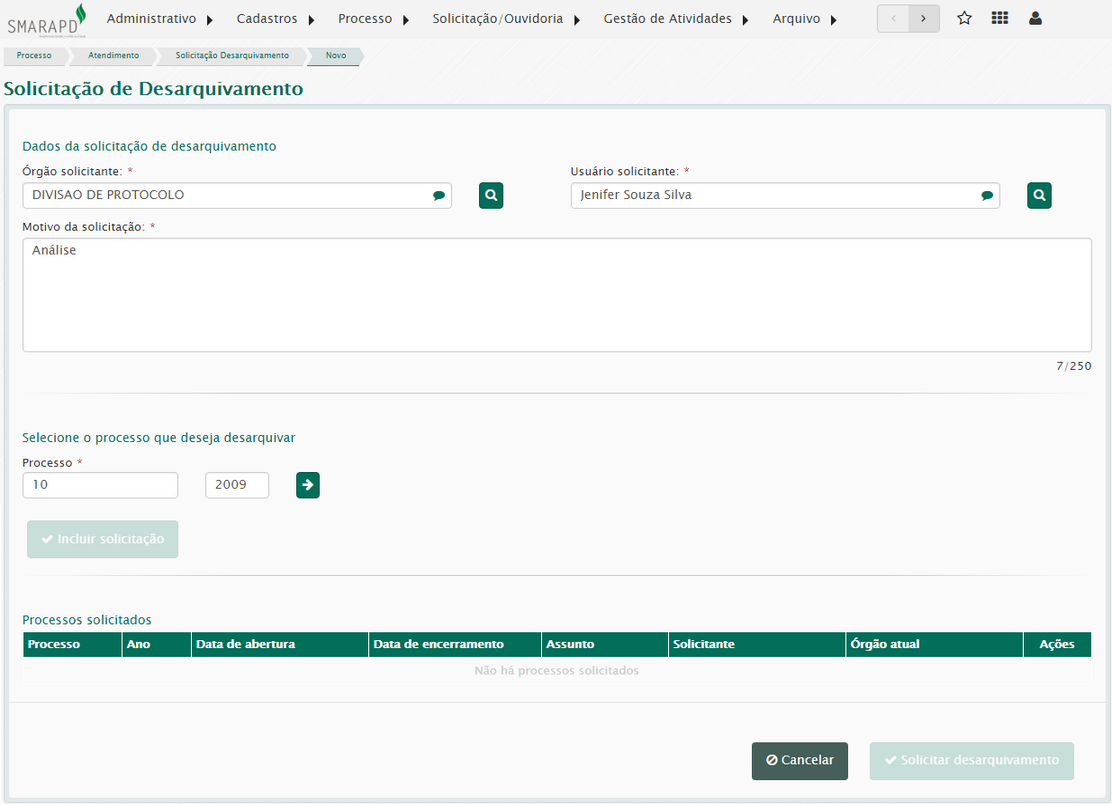Viewport: 1112px width, 804px height.
Task: Click into the Motivo da solicitação text area
Action: click(x=556, y=295)
